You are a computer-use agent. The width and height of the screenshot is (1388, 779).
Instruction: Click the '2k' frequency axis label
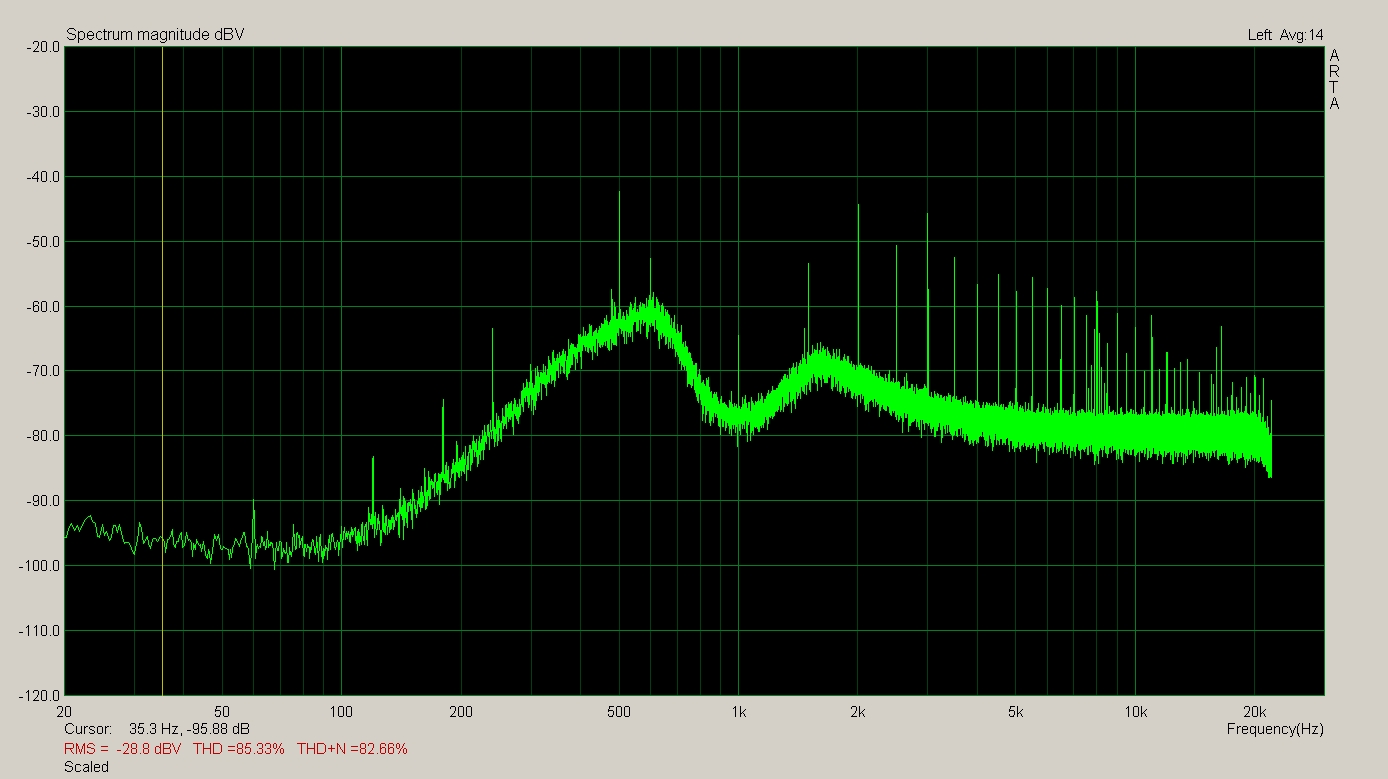(857, 712)
